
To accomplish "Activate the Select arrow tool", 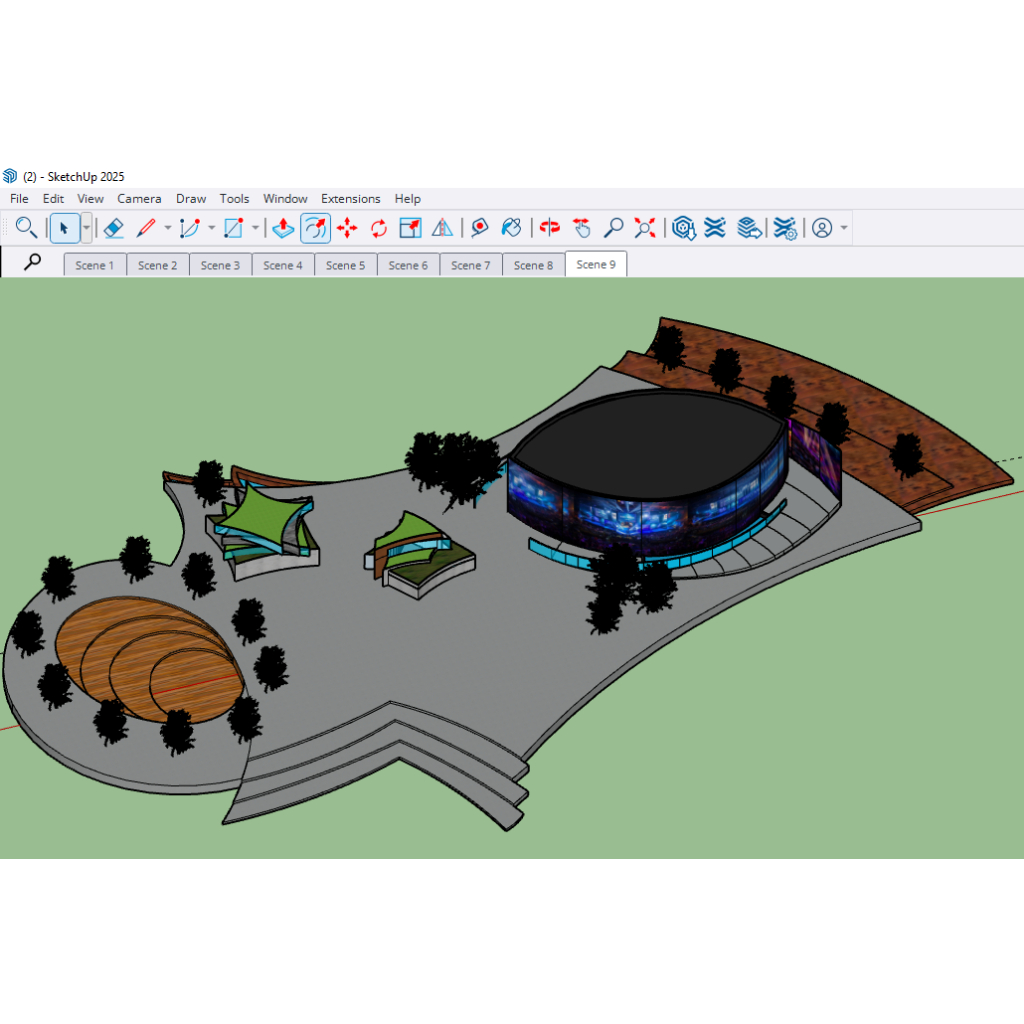I will [64, 228].
